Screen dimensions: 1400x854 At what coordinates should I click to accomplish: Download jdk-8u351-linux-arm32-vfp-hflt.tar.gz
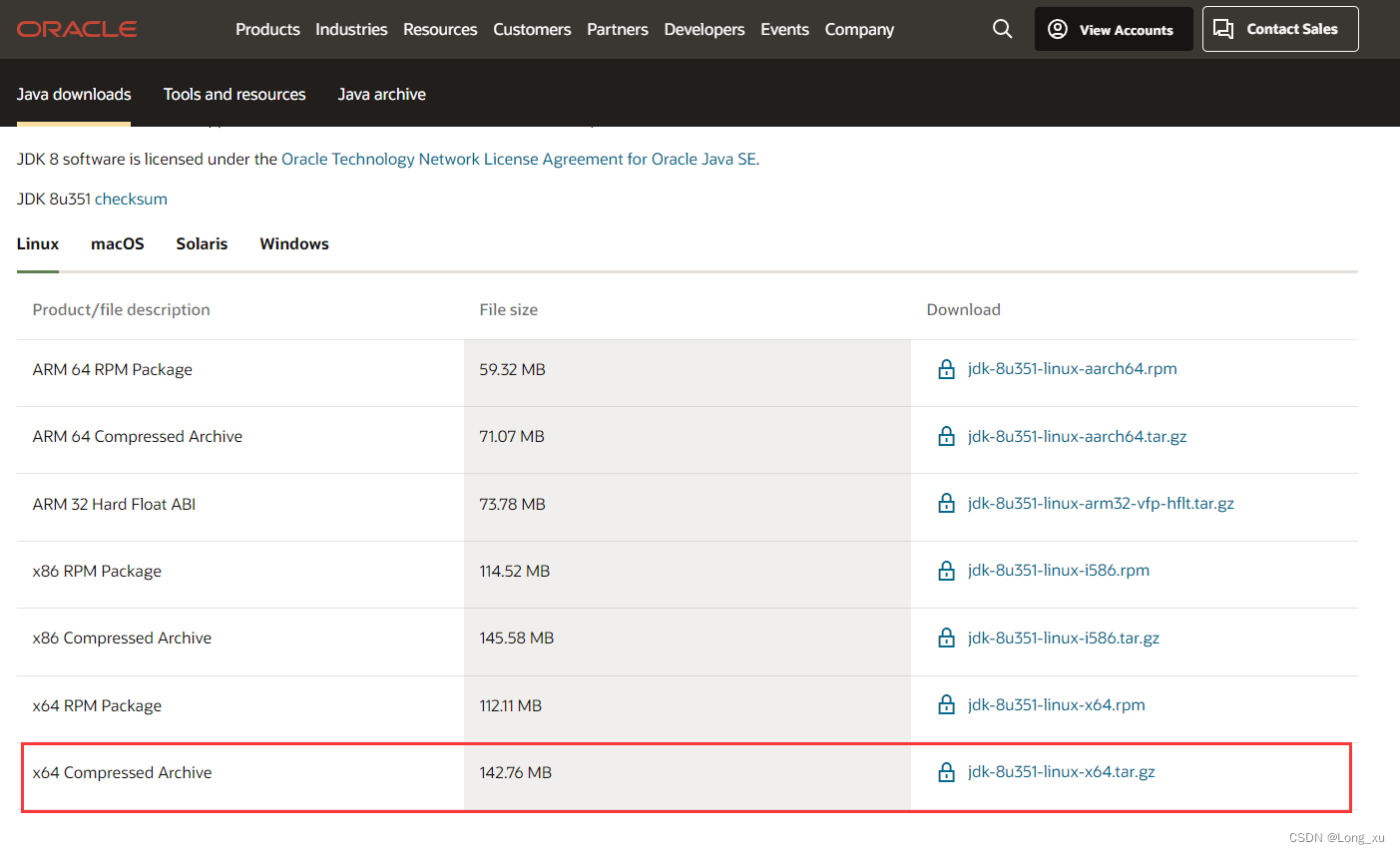pos(1101,503)
